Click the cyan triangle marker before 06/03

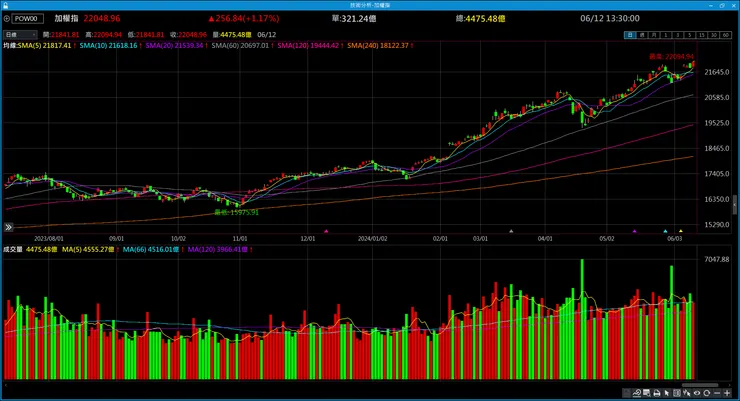(665, 231)
